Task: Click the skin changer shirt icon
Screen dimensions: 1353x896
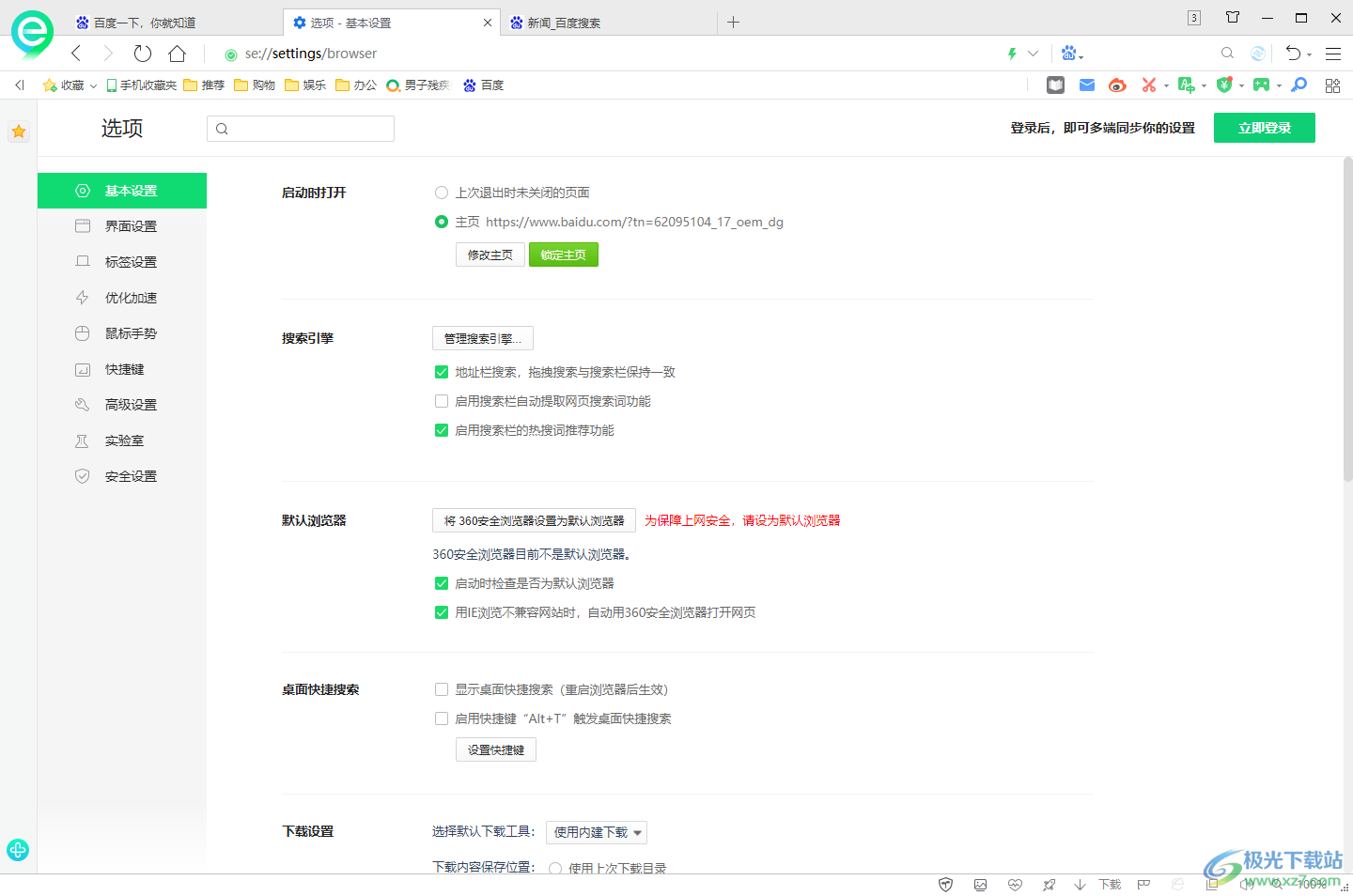Action: 1233,17
